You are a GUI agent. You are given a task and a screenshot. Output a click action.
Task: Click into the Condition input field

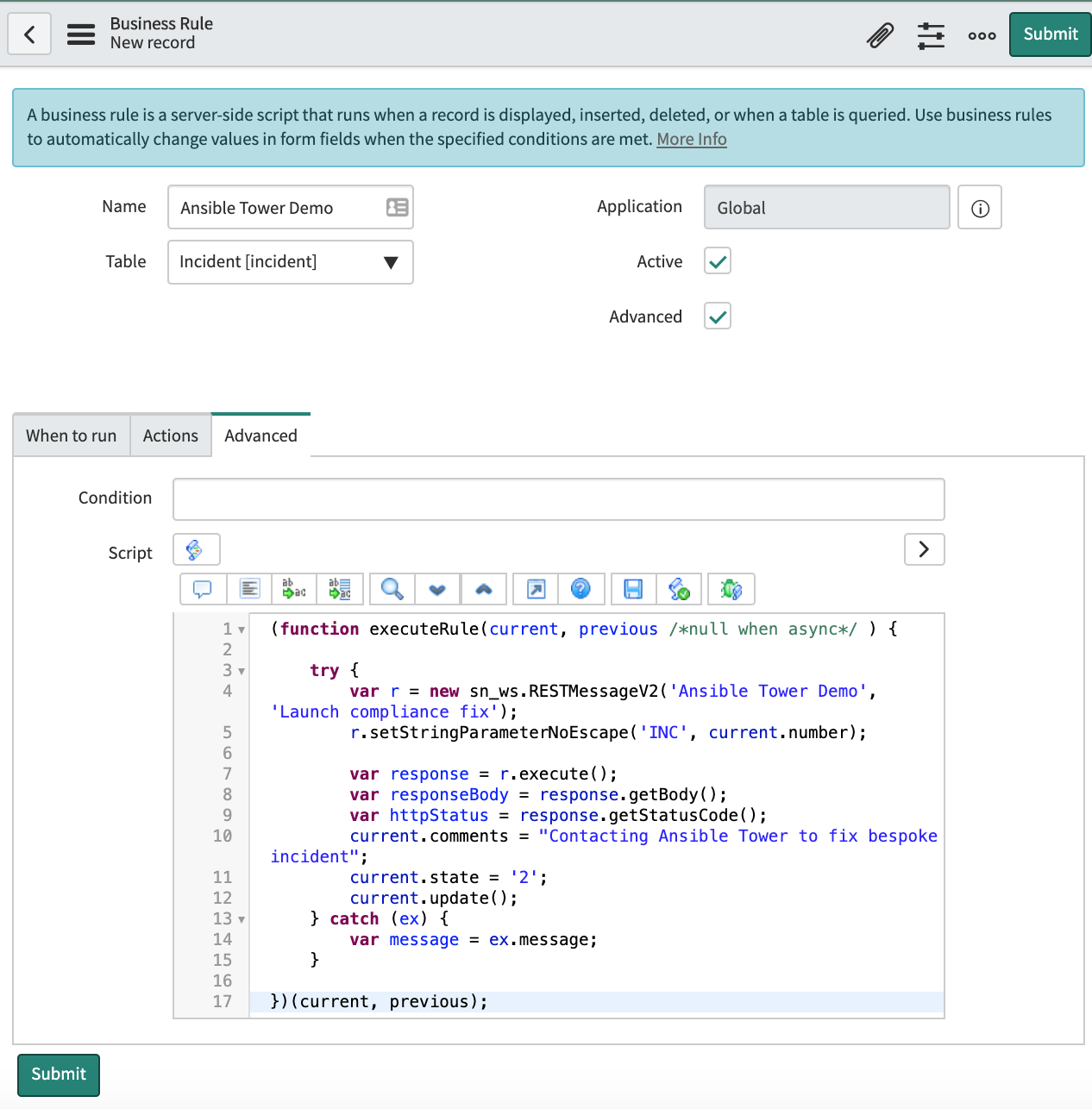pos(558,499)
